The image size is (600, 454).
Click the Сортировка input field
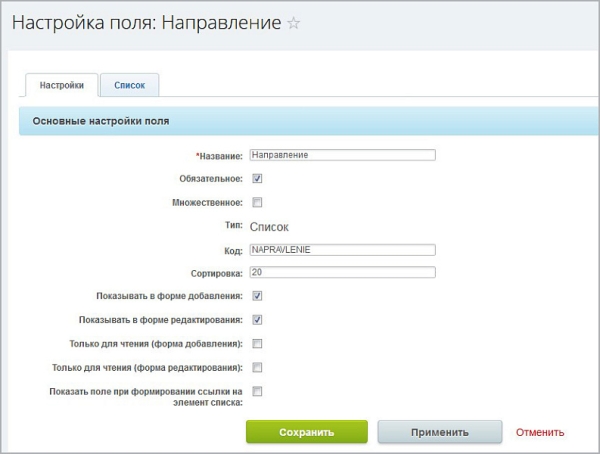coord(342,273)
